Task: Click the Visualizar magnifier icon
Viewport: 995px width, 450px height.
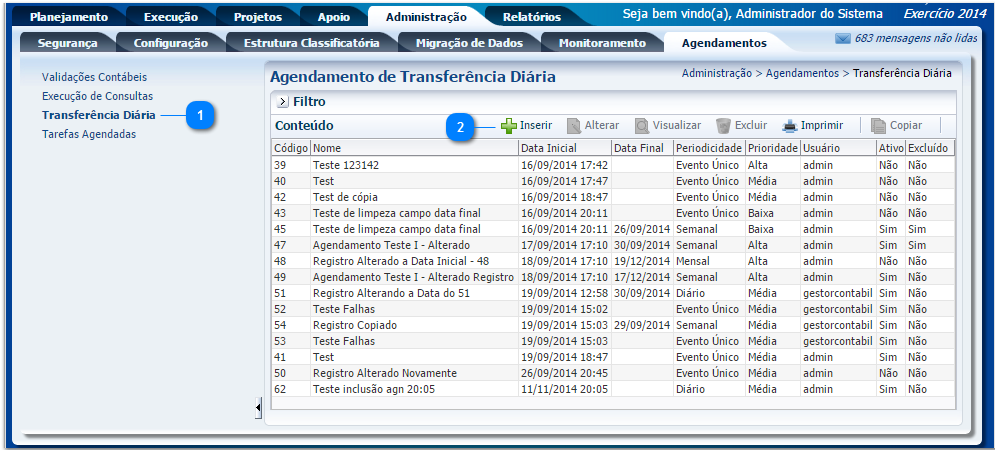Action: tap(642, 126)
